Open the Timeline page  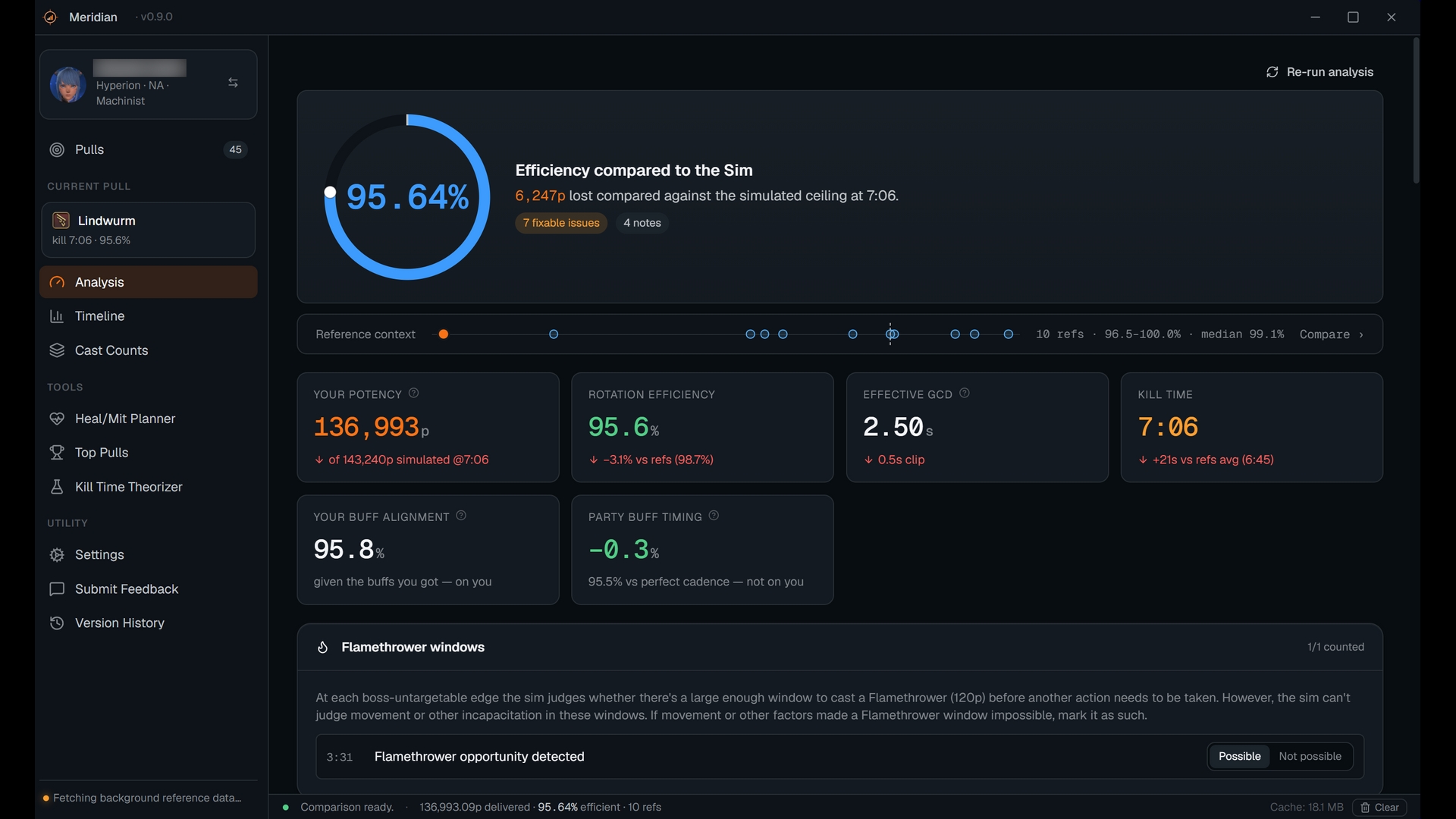tap(148, 316)
